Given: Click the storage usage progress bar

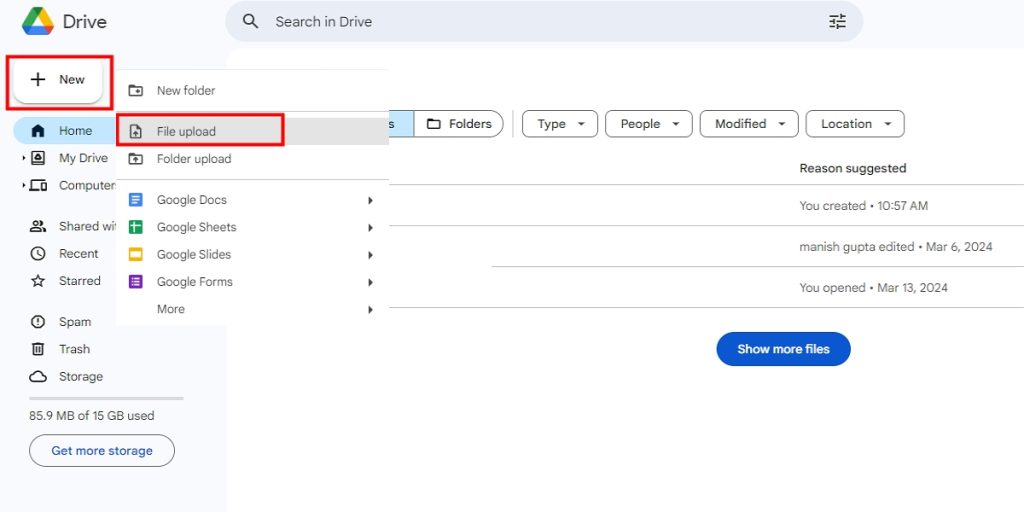Looking at the screenshot, I should point(106,398).
